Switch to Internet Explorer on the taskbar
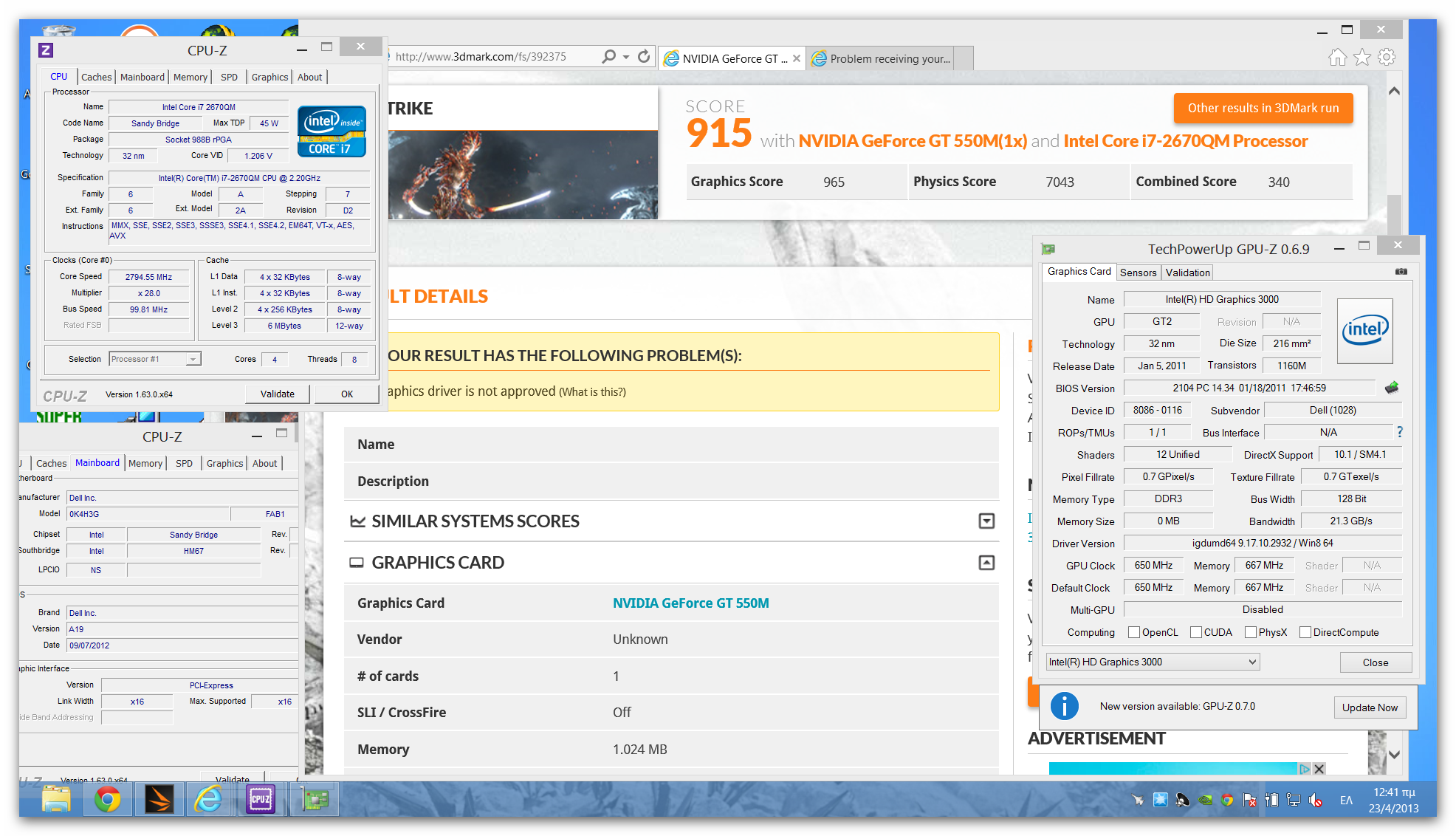Viewport: 1456px width, 836px height. pyautogui.click(x=209, y=799)
